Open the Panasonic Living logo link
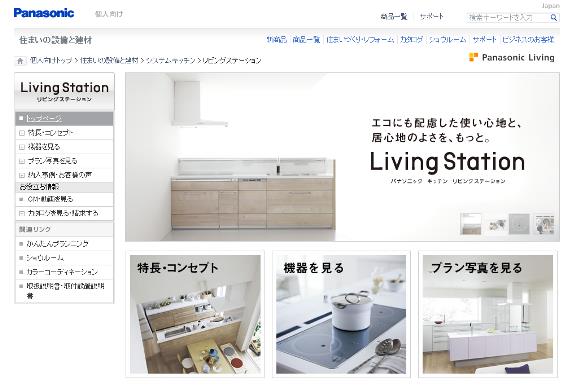 512,58
